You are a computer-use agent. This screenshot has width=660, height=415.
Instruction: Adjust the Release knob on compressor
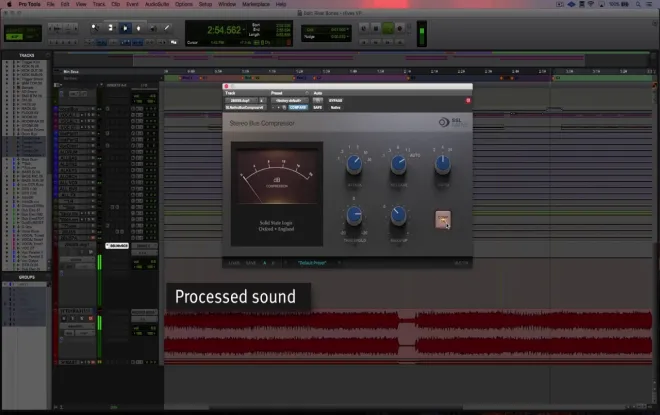coord(398,165)
